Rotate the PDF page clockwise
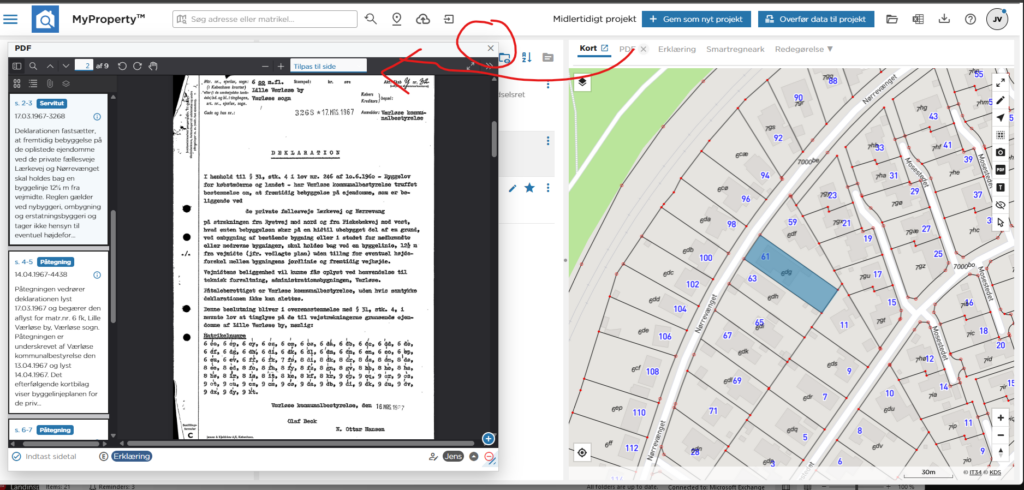The height and width of the screenshot is (490, 1024). pos(137,66)
